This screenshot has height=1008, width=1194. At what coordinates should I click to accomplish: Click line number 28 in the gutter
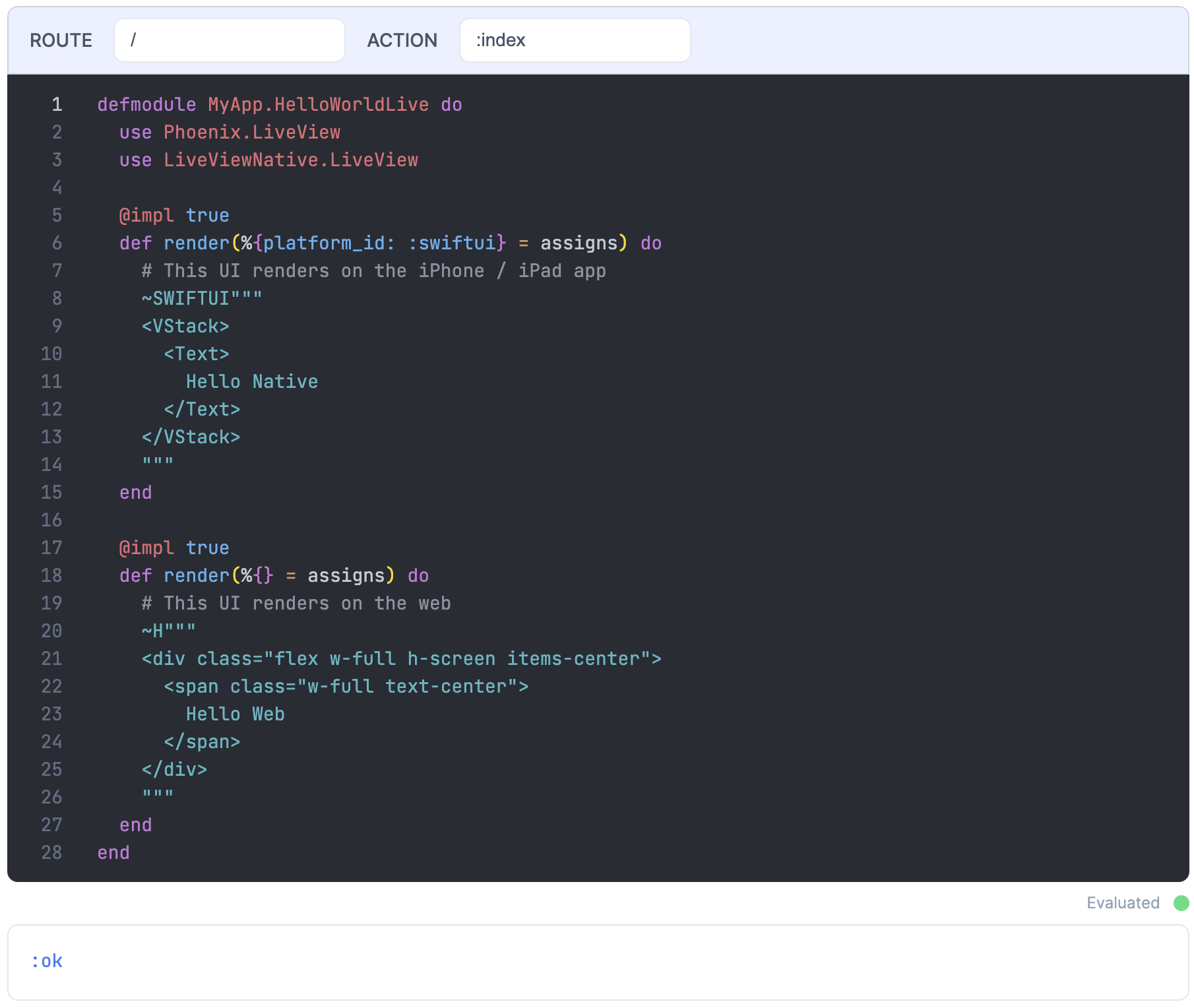pyautogui.click(x=51, y=853)
